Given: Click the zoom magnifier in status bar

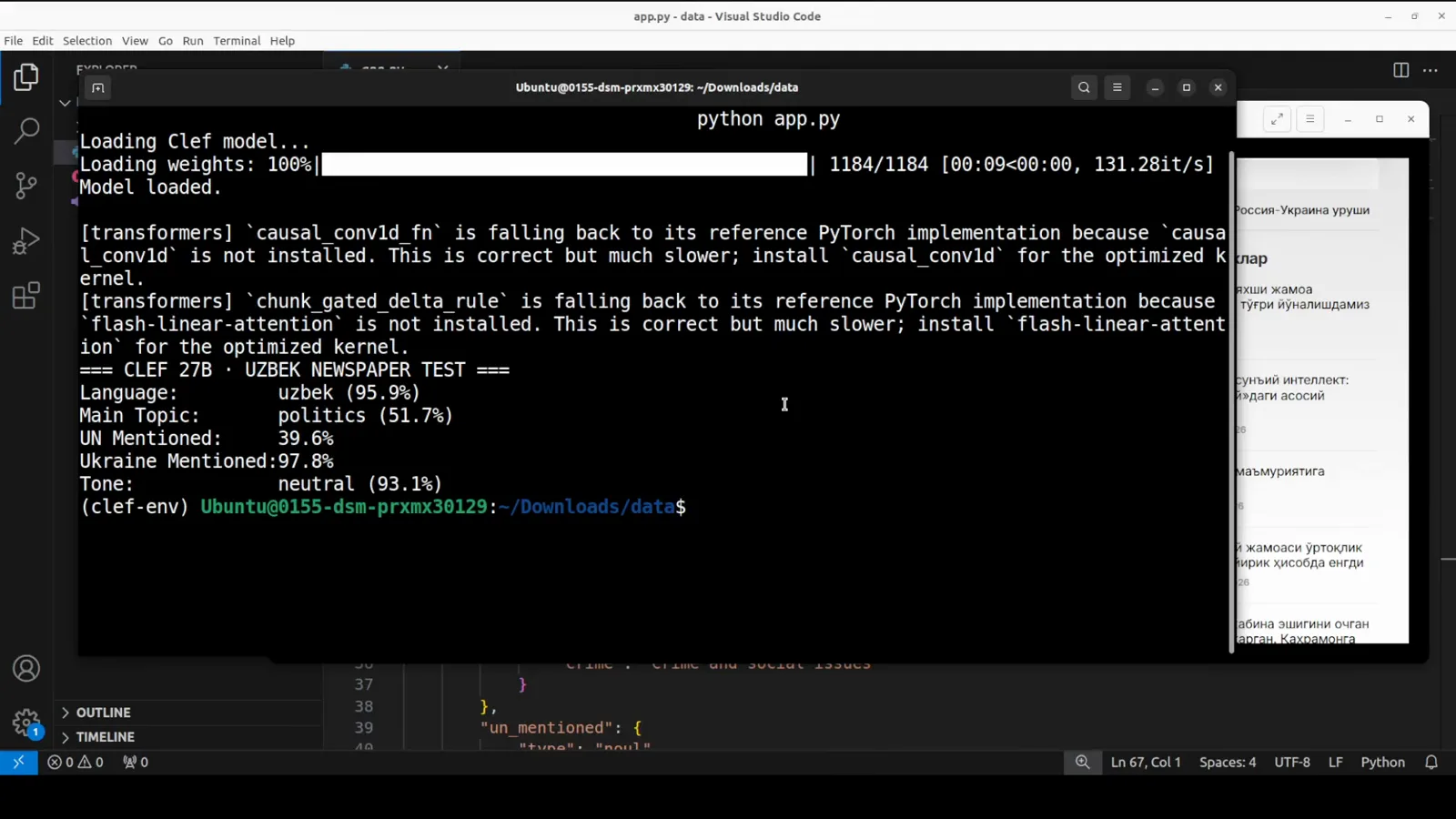Looking at the screenshot, I should 1082,763.
